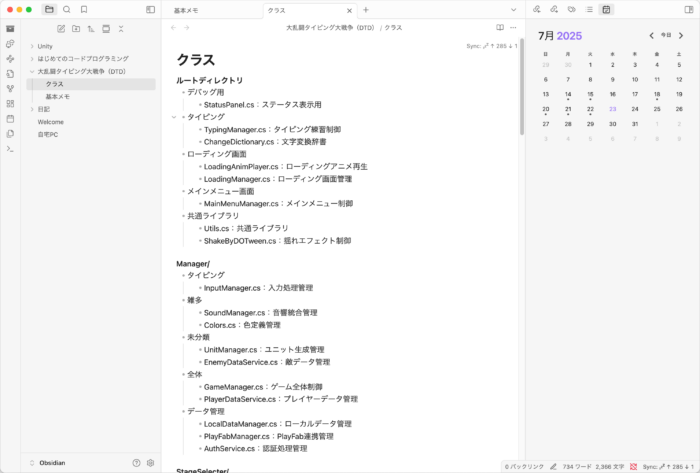Open the tags panel in right sidebar
Viewport: 700px width, 473px height.
[571, 9]
